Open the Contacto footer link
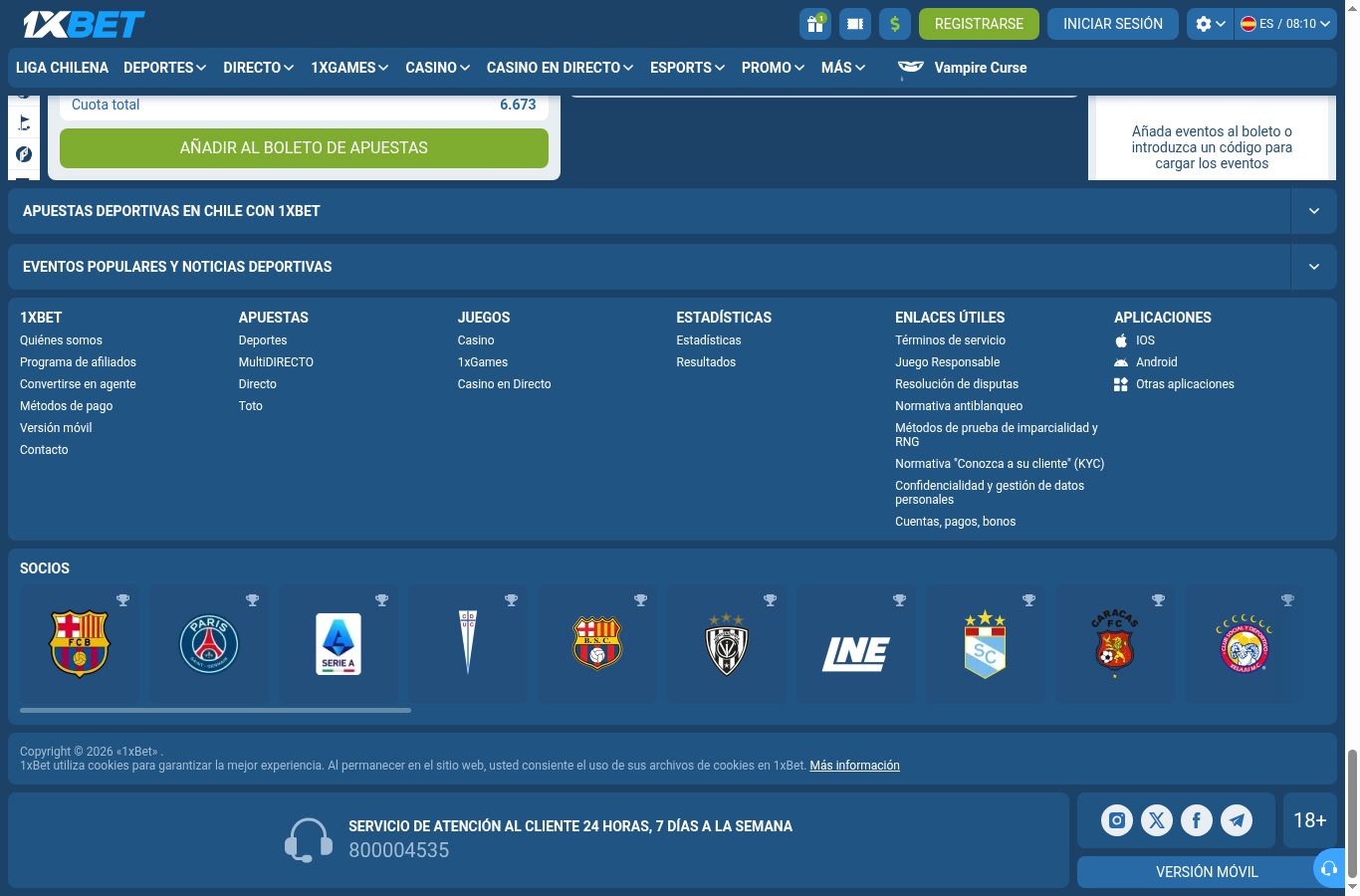Screen dimensions: 1360x896 tap(44, 450)
